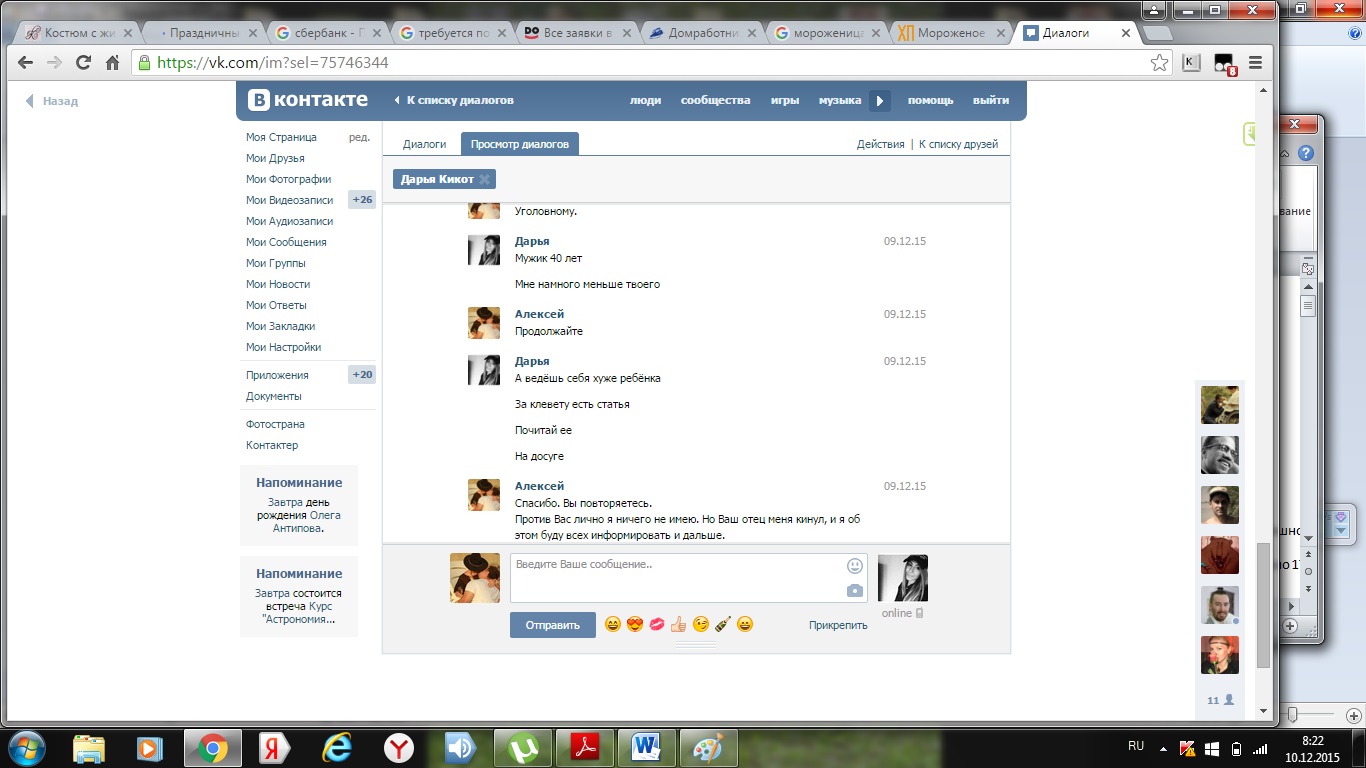Open Мои Друзья in the sidebar
The image size is (1366, 768).
[275, 158]
